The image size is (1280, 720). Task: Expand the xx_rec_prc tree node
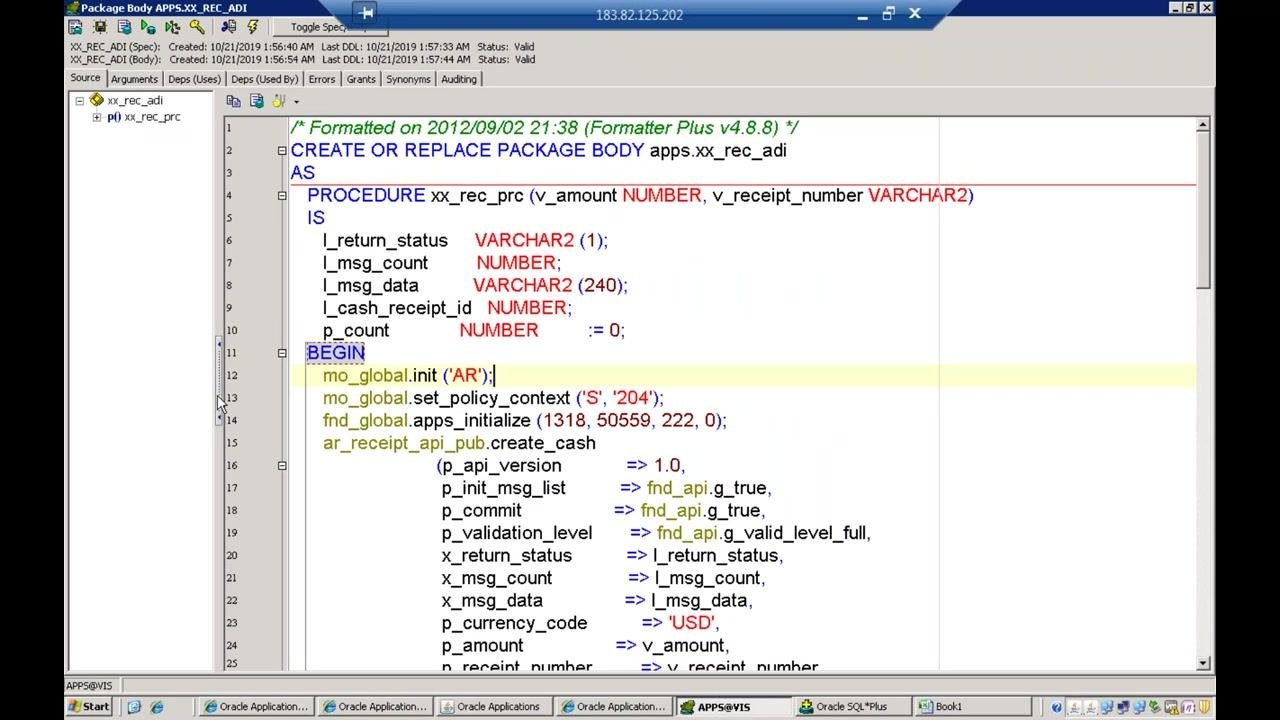pos(97,117)
